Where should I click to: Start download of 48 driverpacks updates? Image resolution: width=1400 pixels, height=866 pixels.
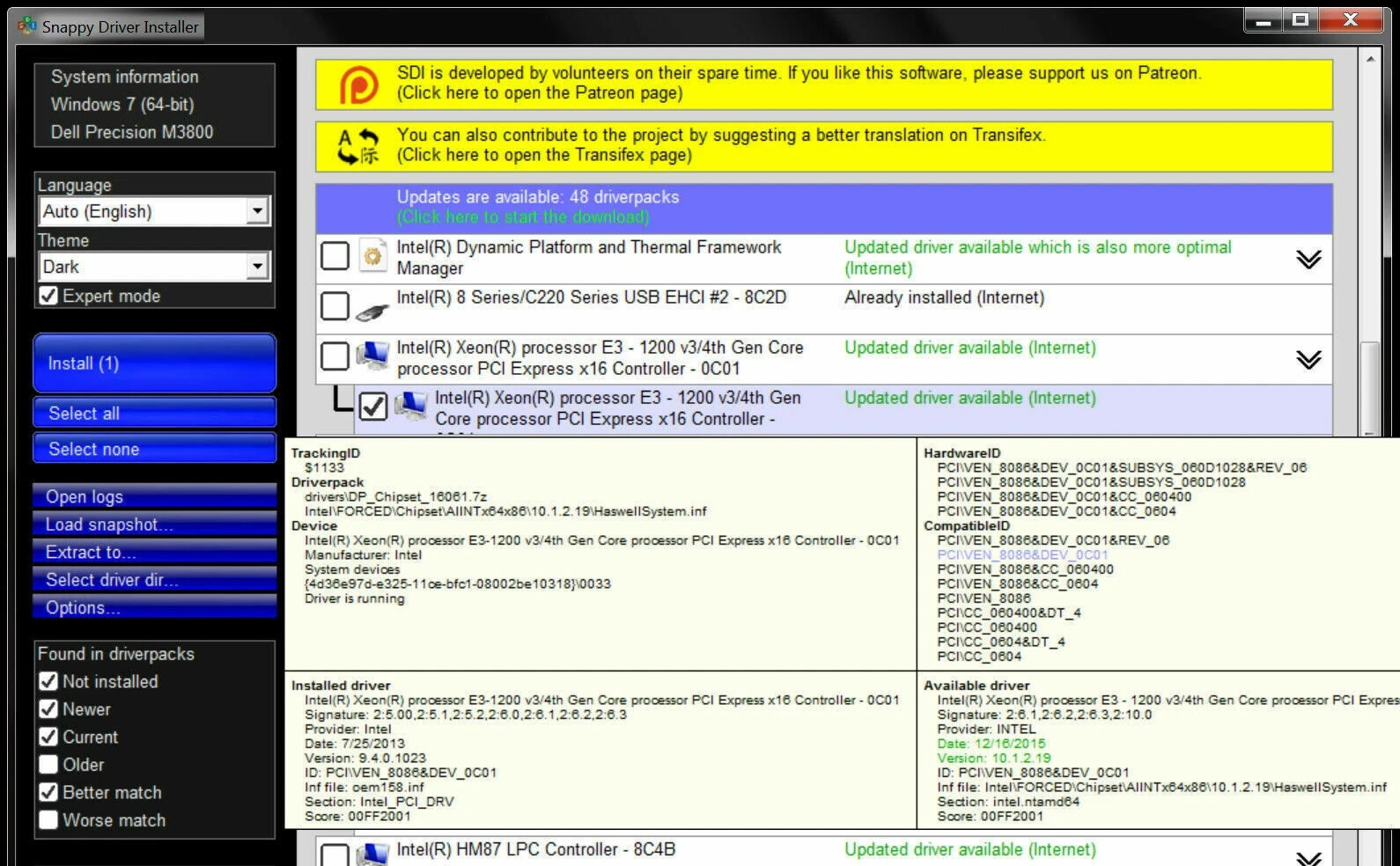824,208
